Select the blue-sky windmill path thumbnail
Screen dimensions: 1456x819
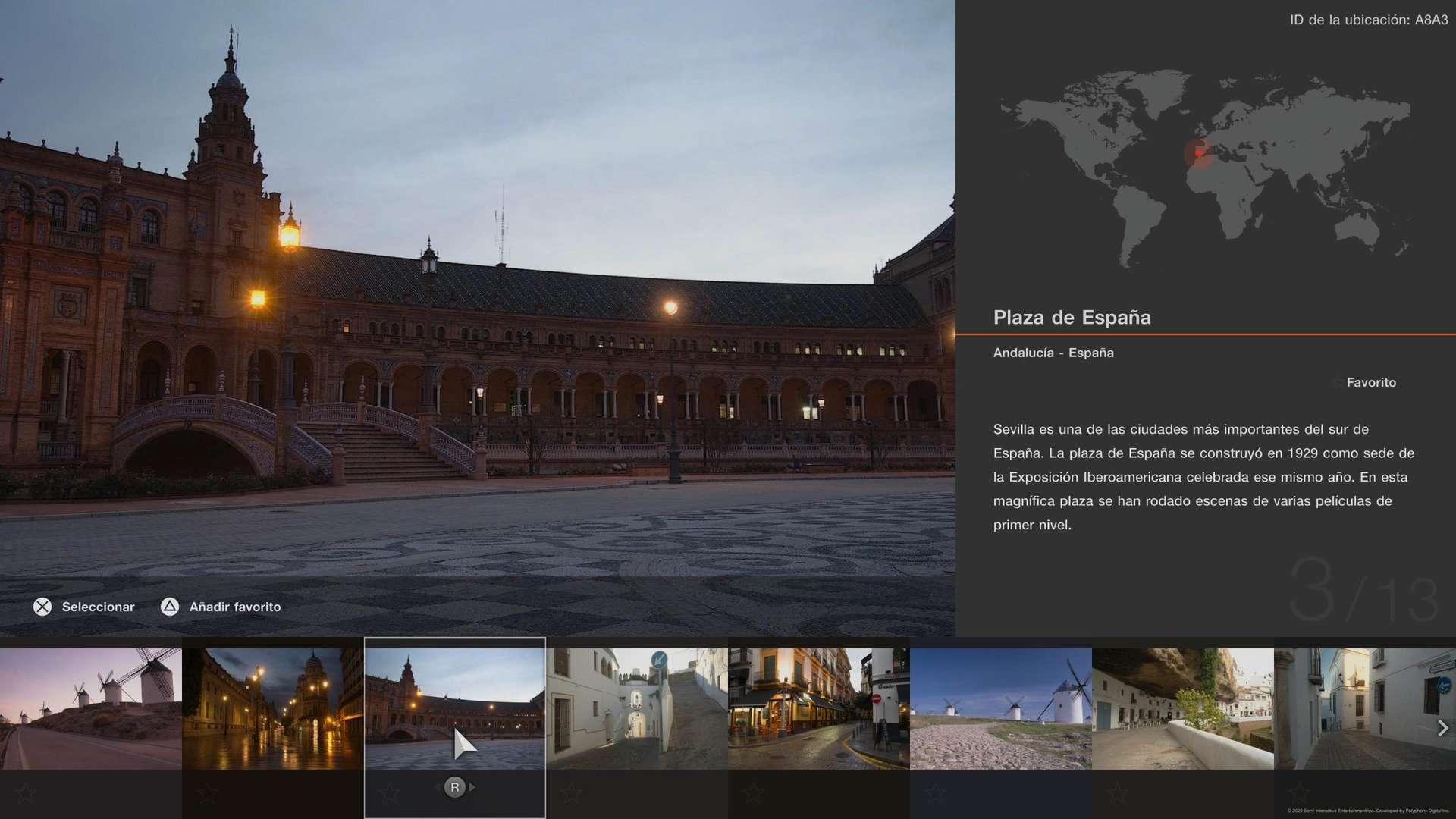pyautogui.click(x=1001, y=708)
